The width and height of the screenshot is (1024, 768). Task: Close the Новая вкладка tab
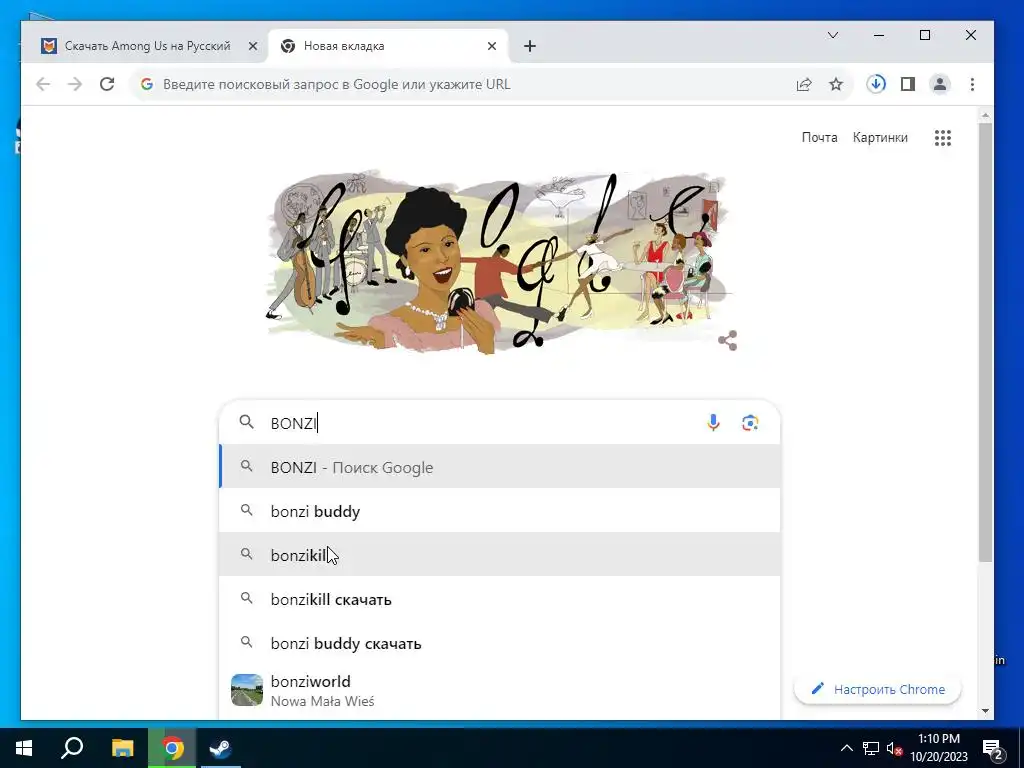pyautogui.click(x=492, y=46)
